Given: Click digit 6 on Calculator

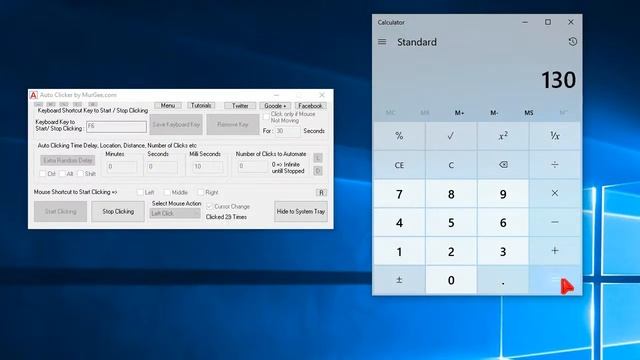Looking at the screenshot, I should [503, 222].
